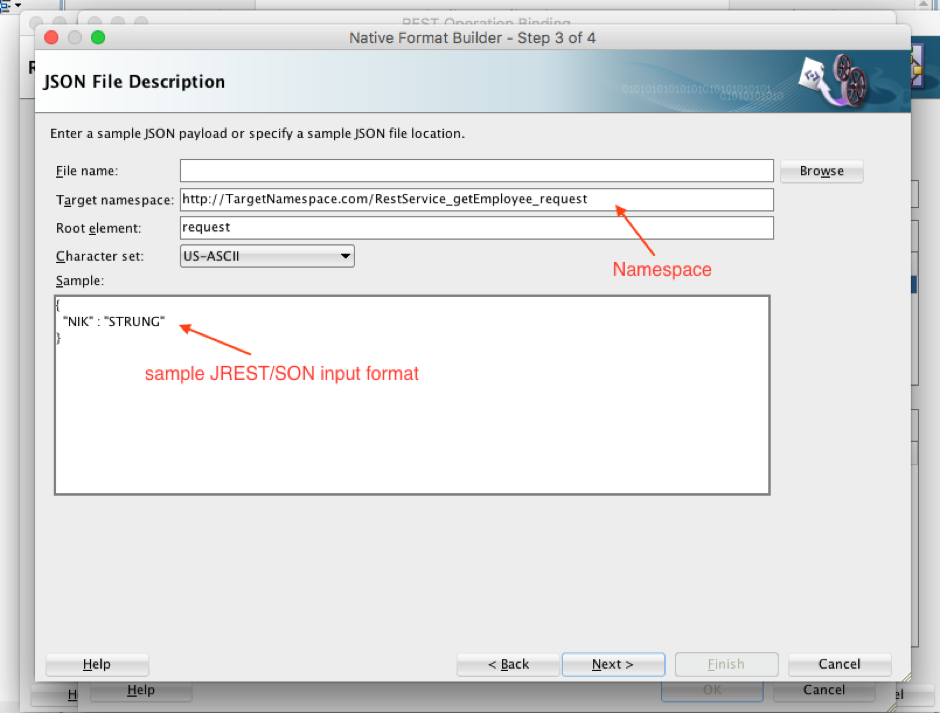Open Help for JSON File Description
This screenshot has width=940, height=713.
(x=97, y=664)
